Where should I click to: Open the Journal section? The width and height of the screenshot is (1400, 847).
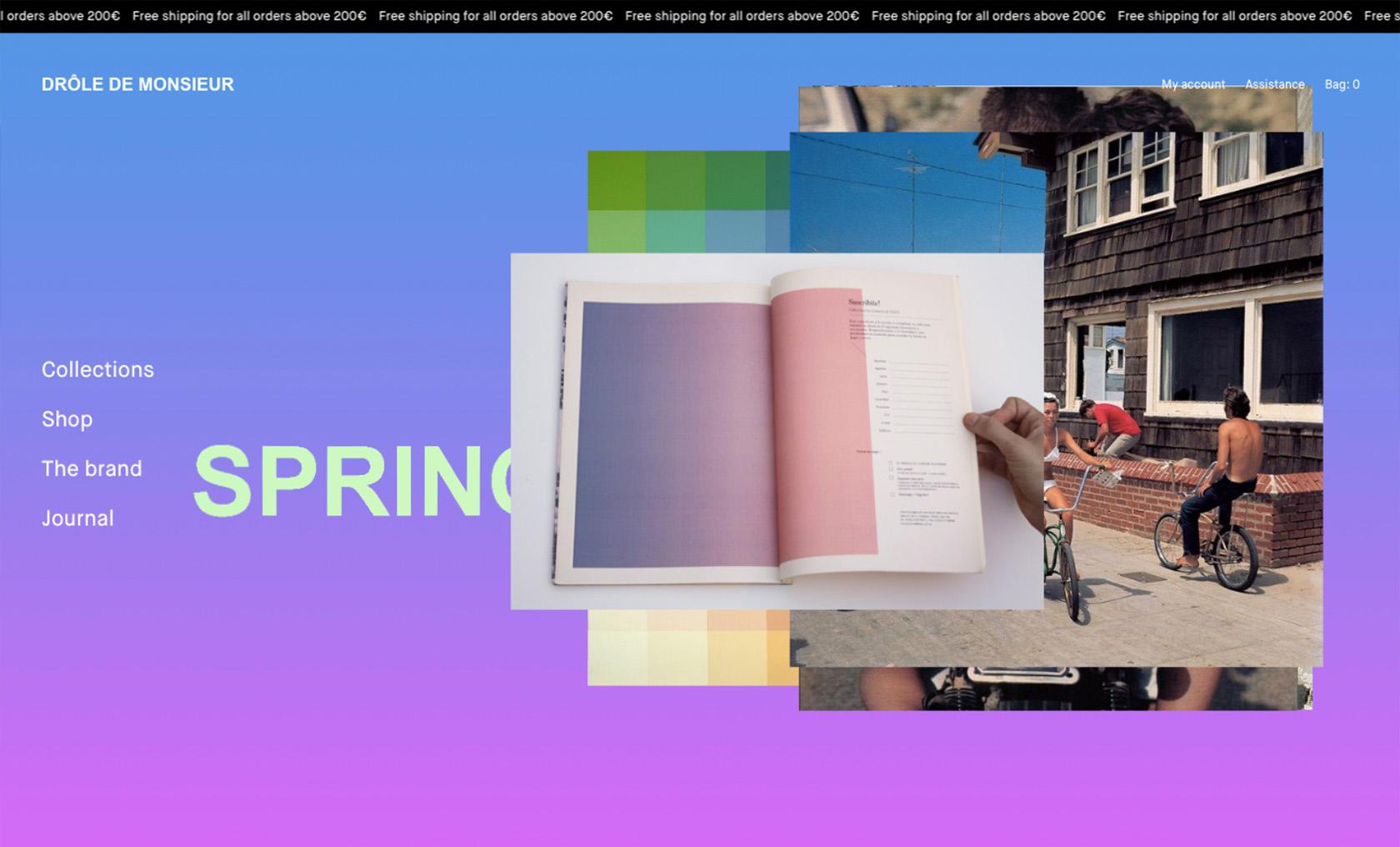tap(77, 518)
